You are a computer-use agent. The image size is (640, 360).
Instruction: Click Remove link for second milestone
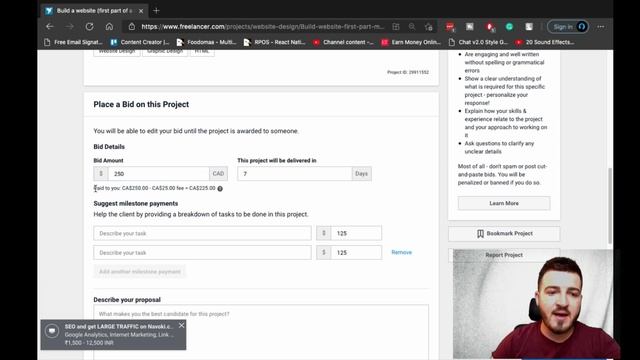tap(402, 252)
